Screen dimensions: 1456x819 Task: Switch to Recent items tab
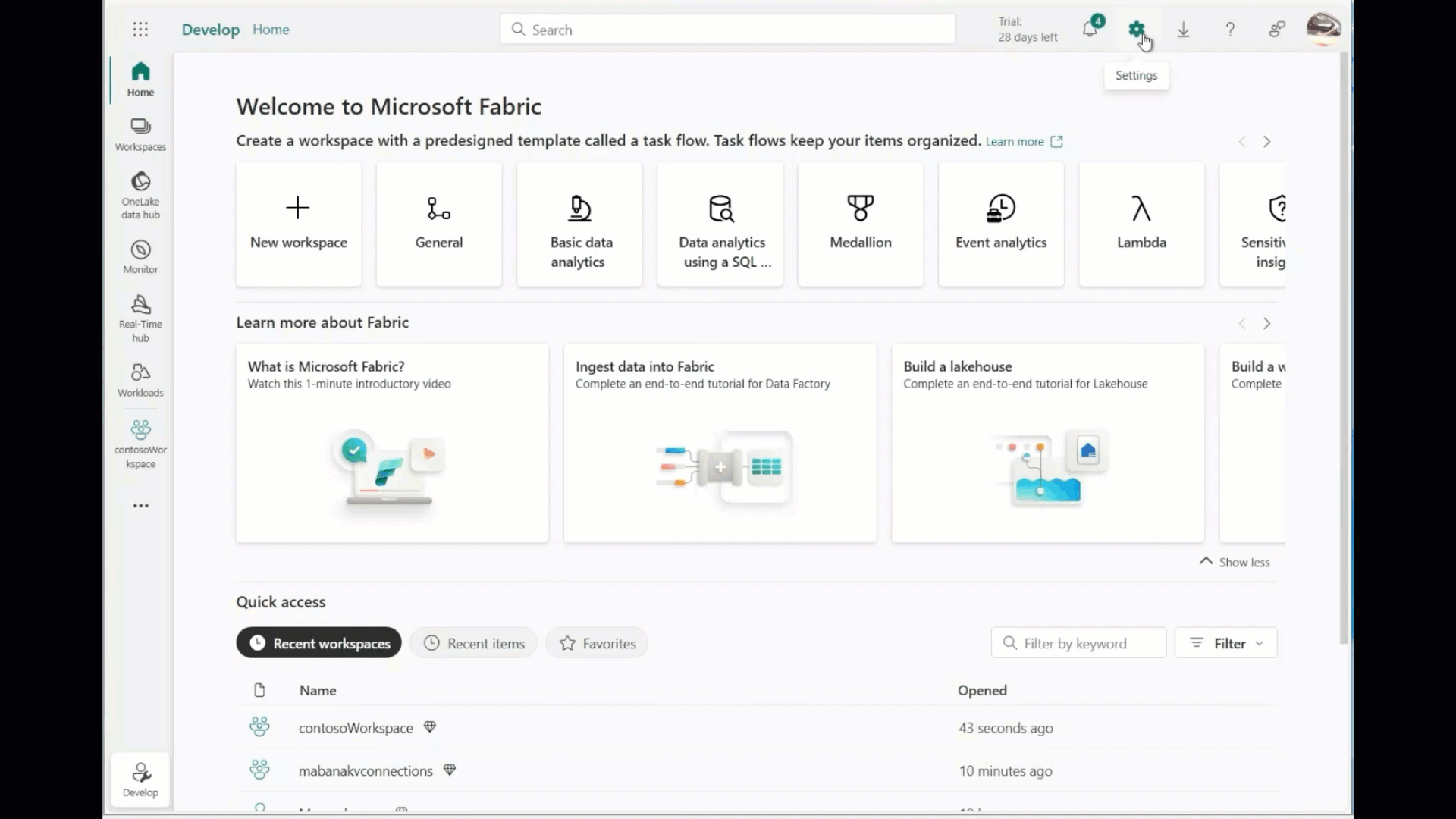pyautogui.click(x=474, y=643)
